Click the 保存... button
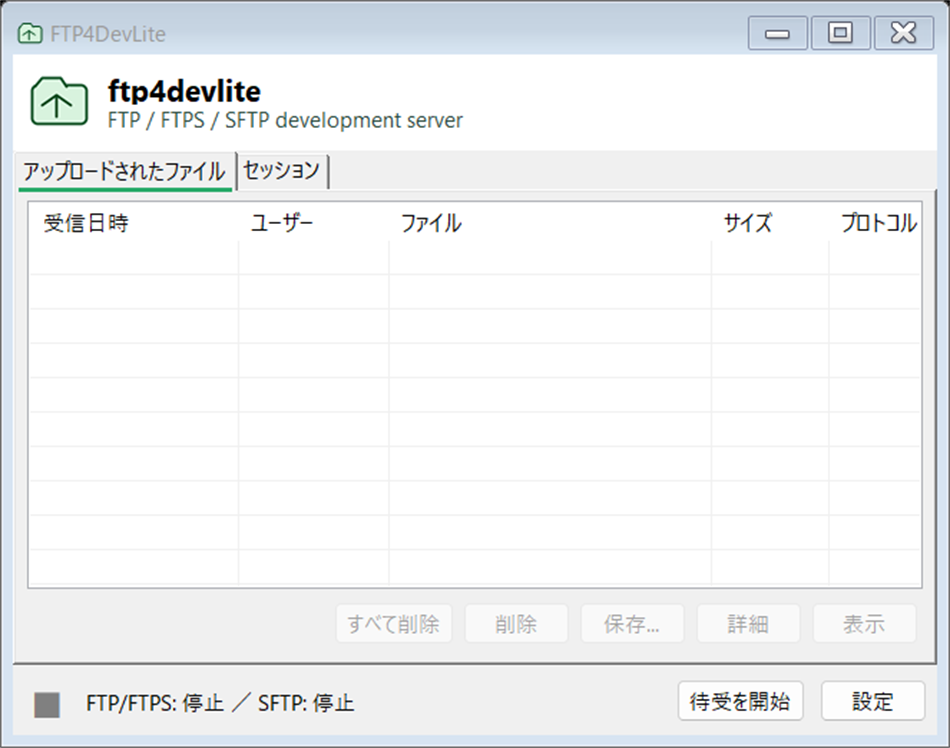This screenshot has width=950, height=748. 632,623
